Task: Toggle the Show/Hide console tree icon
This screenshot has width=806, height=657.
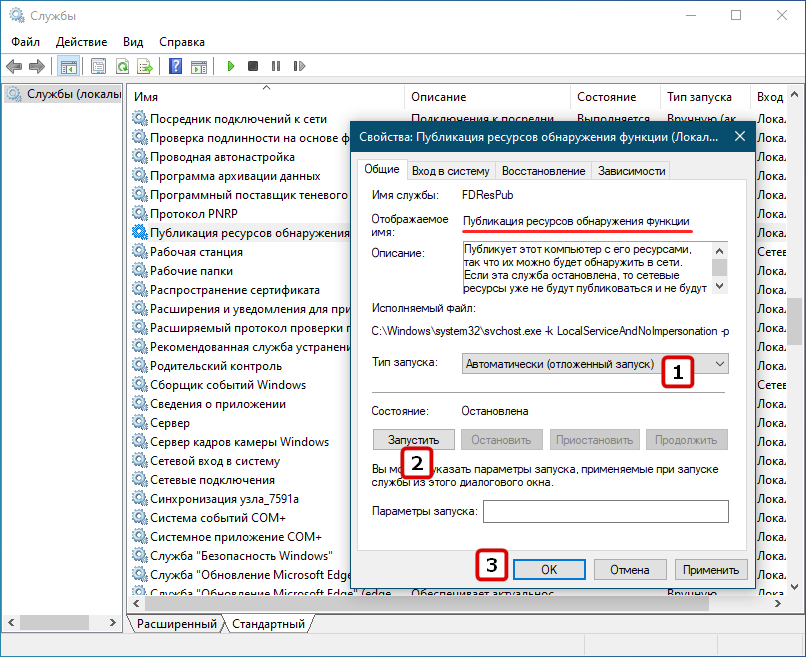Action: point(68,66)
